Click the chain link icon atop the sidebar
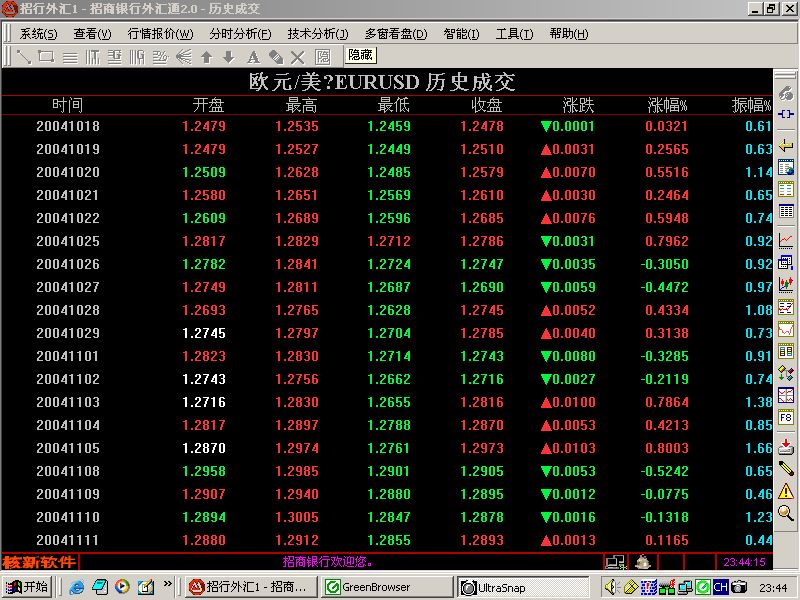 click(x=786, y=93)
